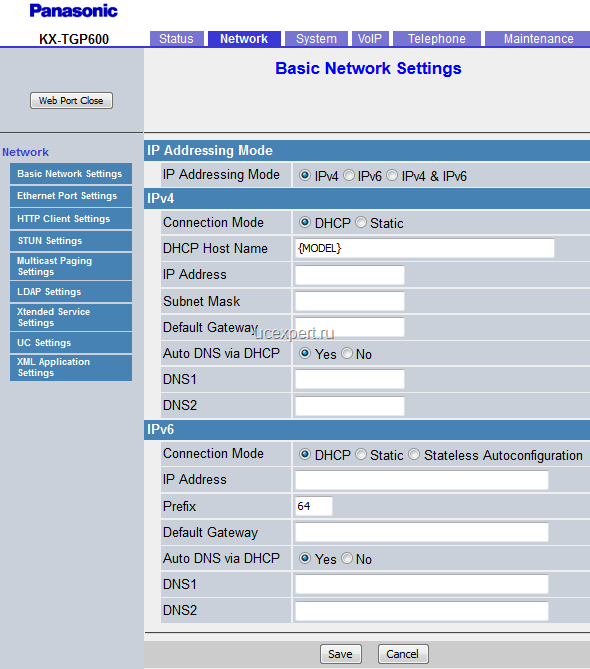Save the network settings

[340, 654]
